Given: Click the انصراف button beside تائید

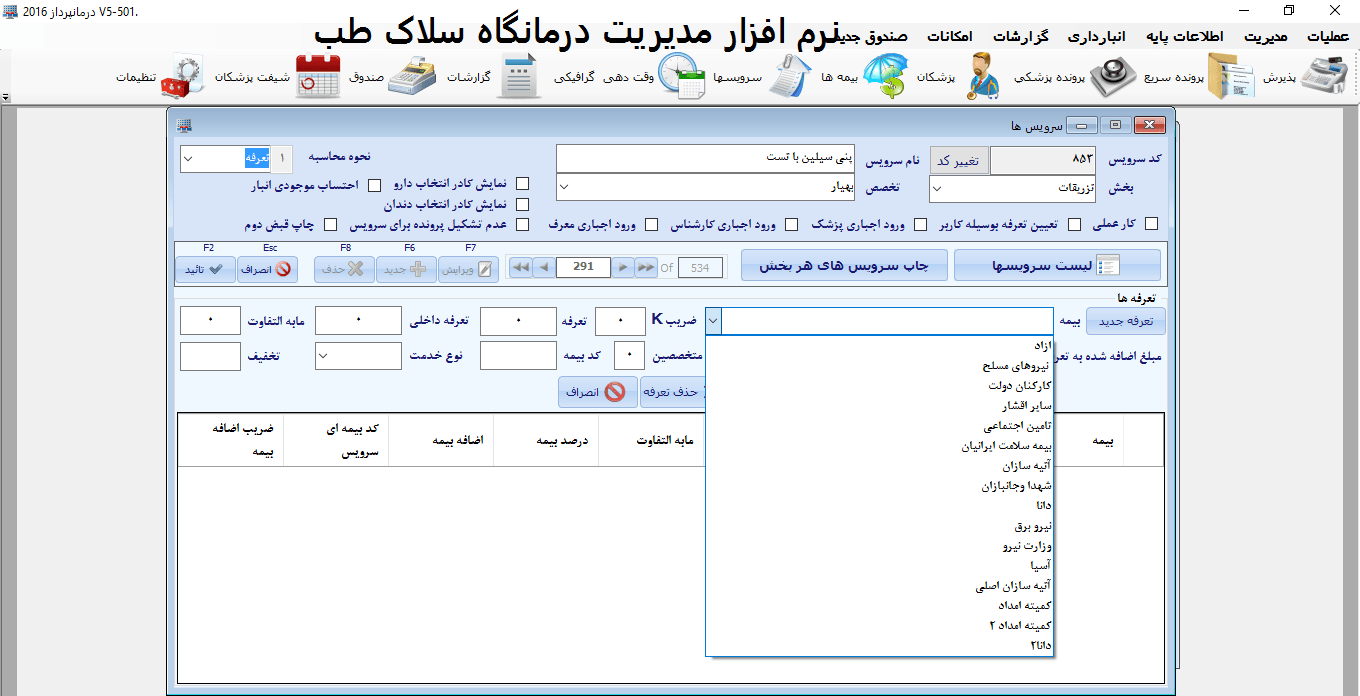Looking at the screenshot, I should point(267,269).
